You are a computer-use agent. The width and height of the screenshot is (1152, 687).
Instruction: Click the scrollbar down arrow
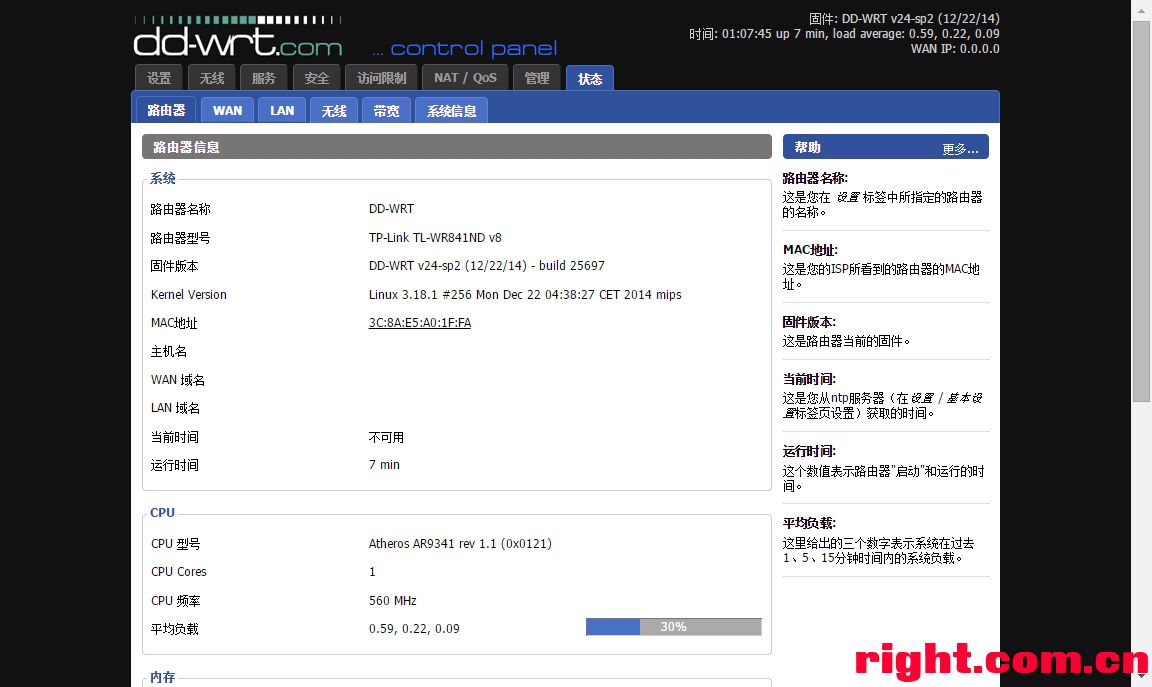pos(1141,676)
